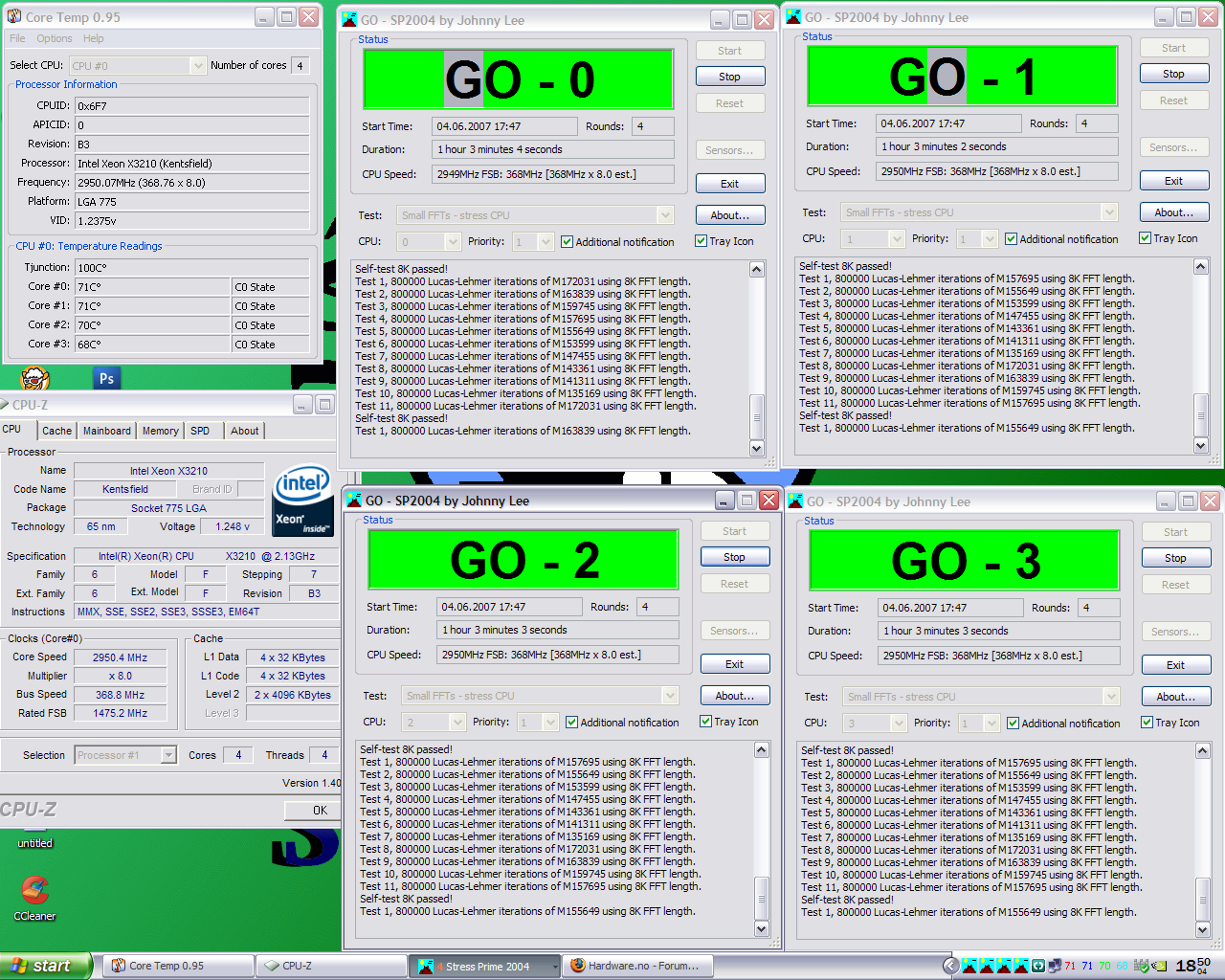Click the Intel Xeon inside logo in CPU-Z

coord(302,501)
